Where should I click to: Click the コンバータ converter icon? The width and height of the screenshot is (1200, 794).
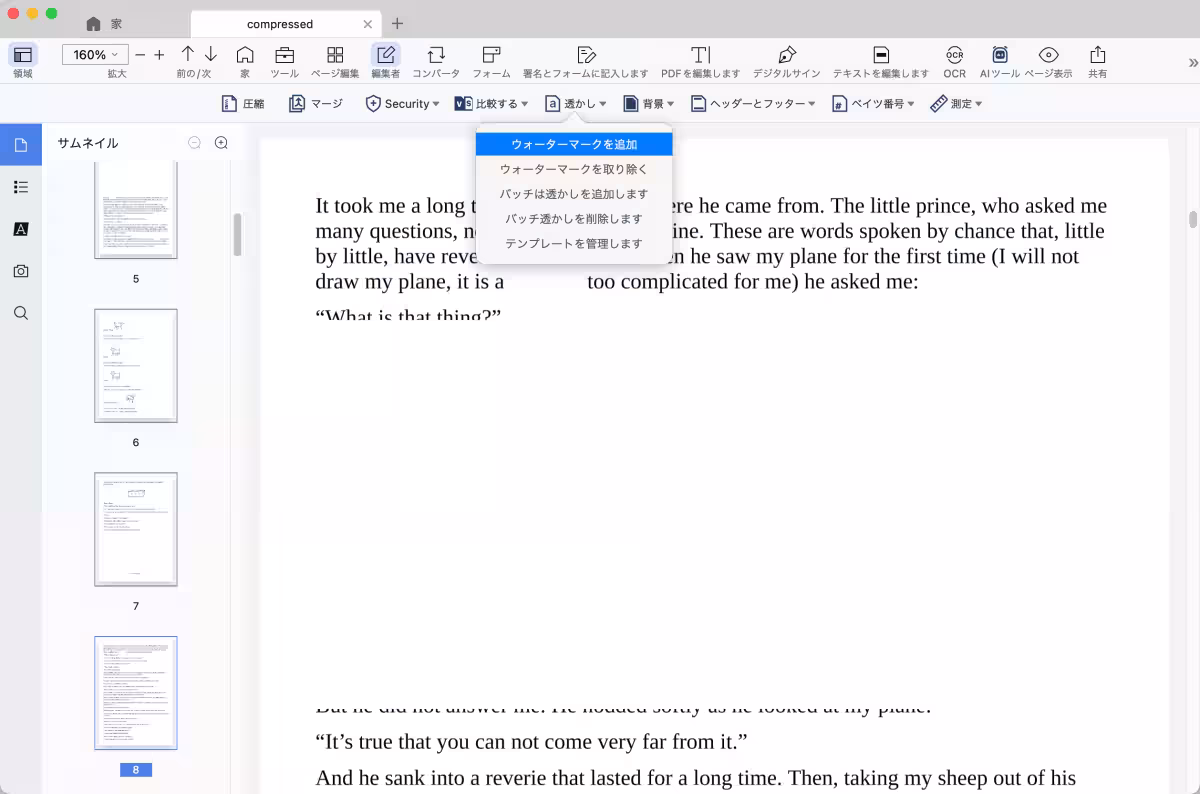(436, 55)
